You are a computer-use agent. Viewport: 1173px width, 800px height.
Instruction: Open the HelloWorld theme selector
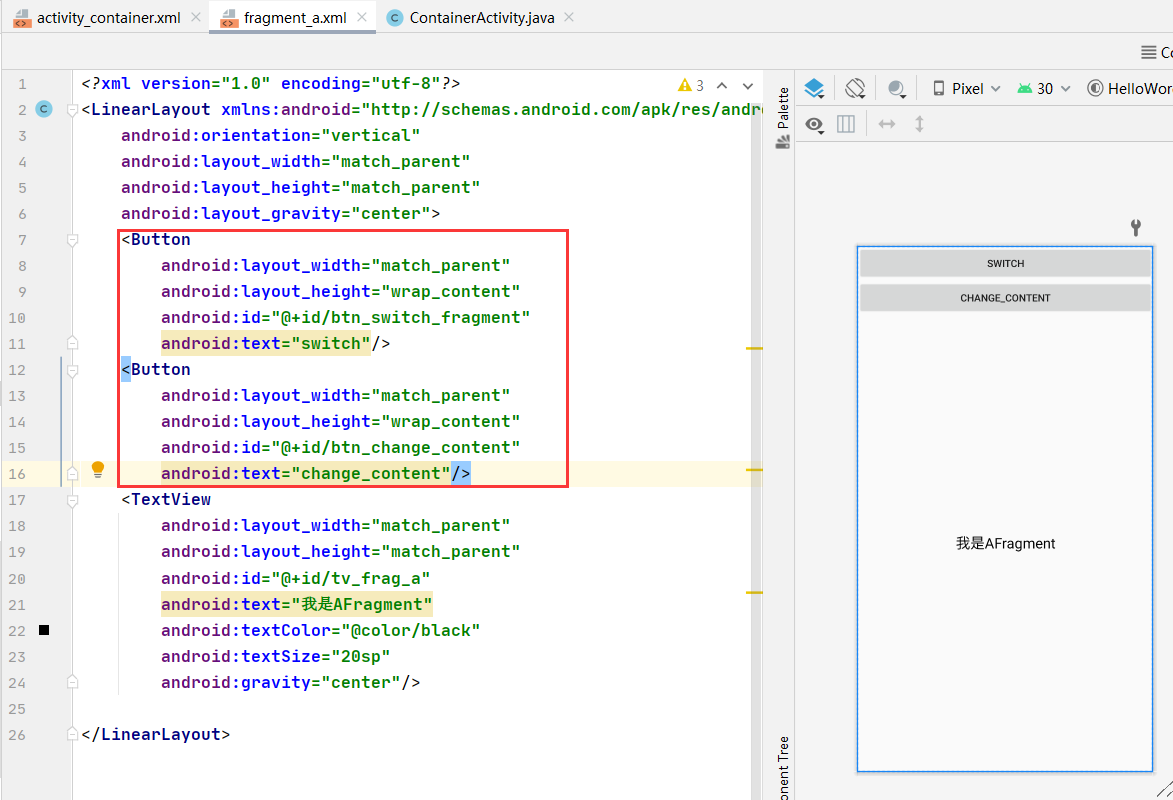(x=1130, y=88)
